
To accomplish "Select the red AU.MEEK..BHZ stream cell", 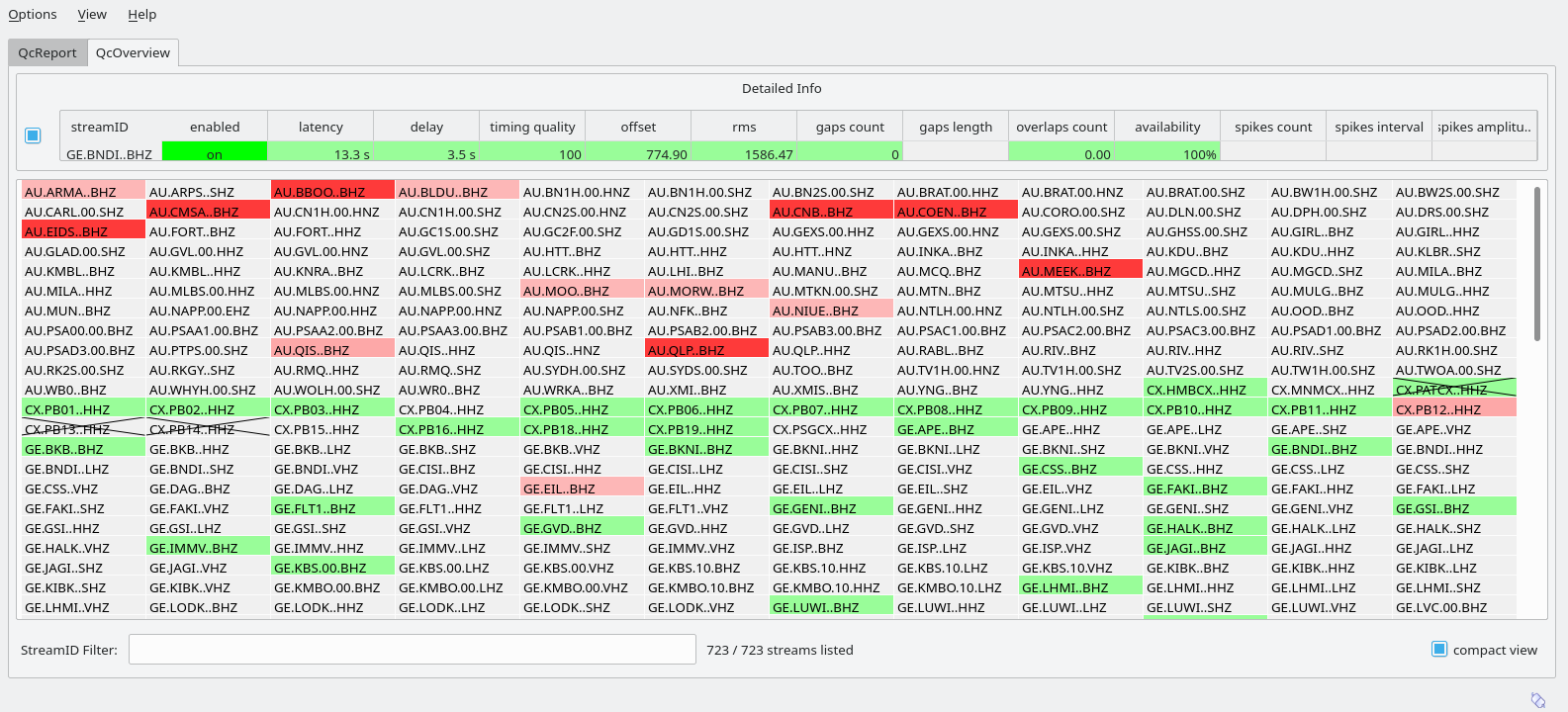I will click(x=1080, y=271).
